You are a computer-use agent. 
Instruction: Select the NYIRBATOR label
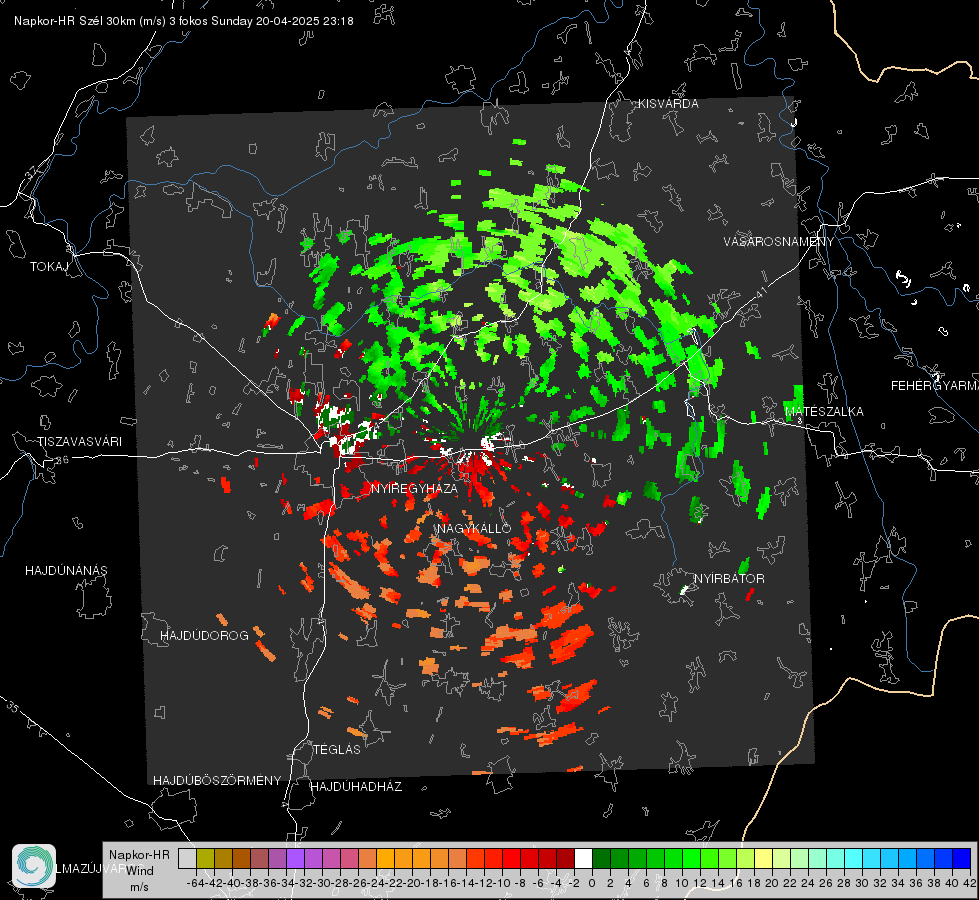click(729, 579)
